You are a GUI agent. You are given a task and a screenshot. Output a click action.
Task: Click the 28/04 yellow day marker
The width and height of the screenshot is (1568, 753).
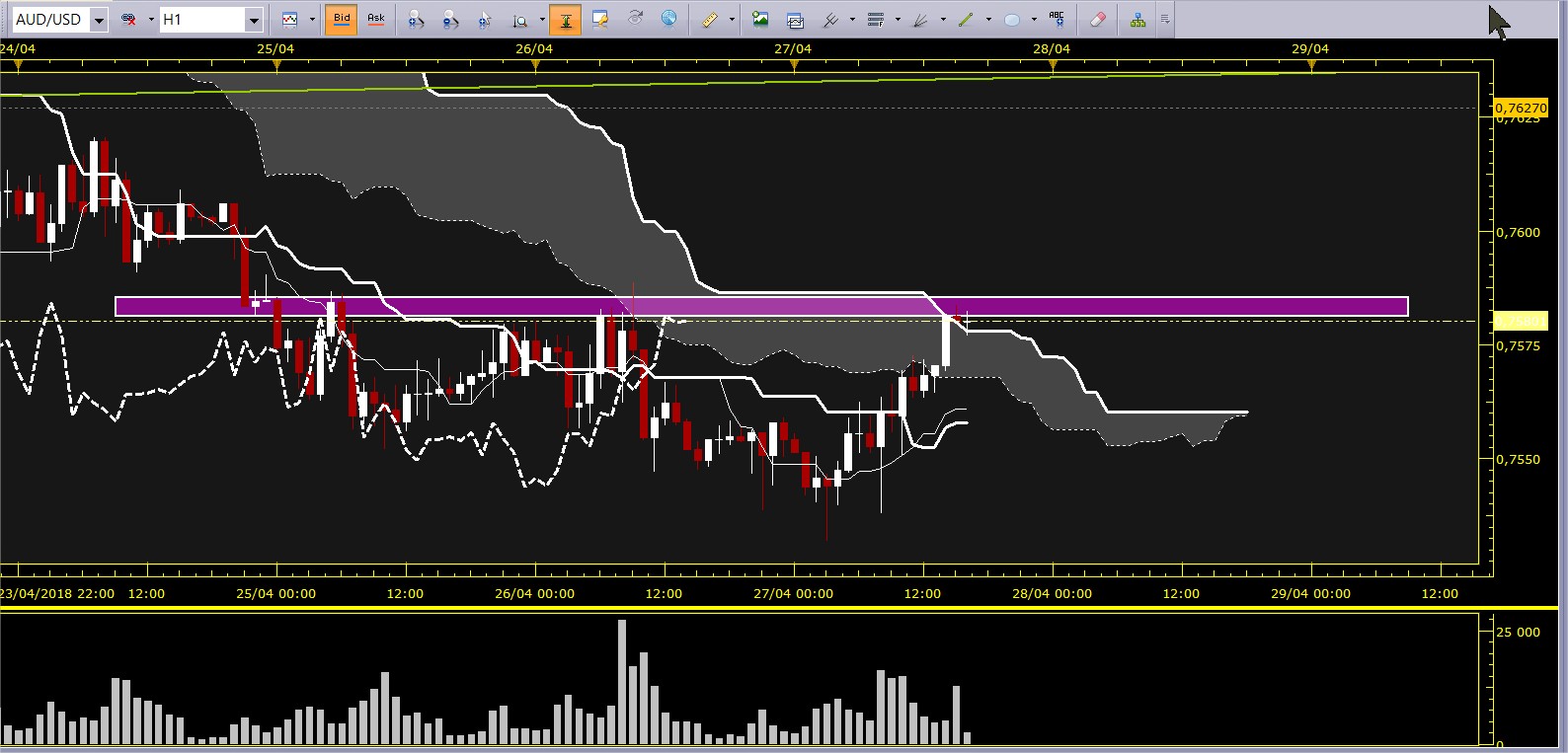coord(1053,65)
